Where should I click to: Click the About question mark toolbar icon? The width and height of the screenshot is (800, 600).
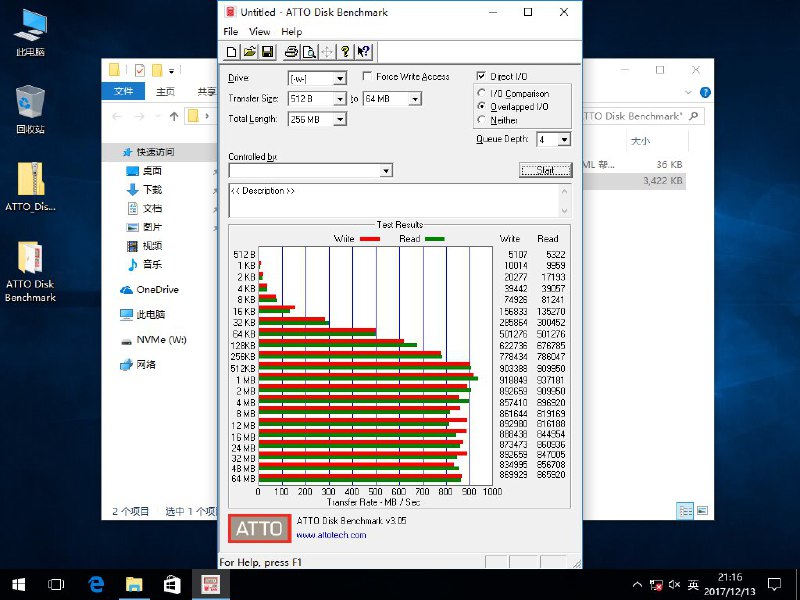point(345,52)
